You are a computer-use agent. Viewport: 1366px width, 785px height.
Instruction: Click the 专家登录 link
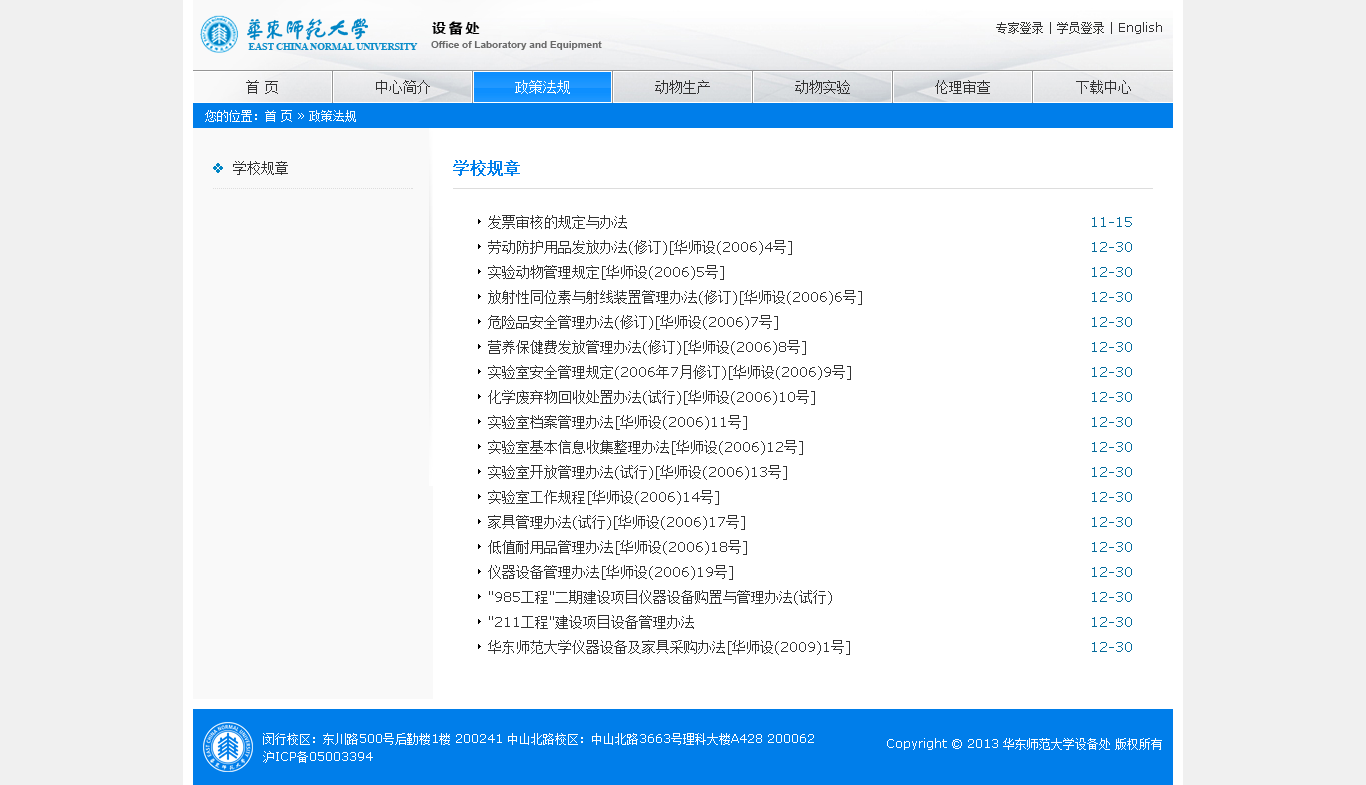(x=1019, y=28)
